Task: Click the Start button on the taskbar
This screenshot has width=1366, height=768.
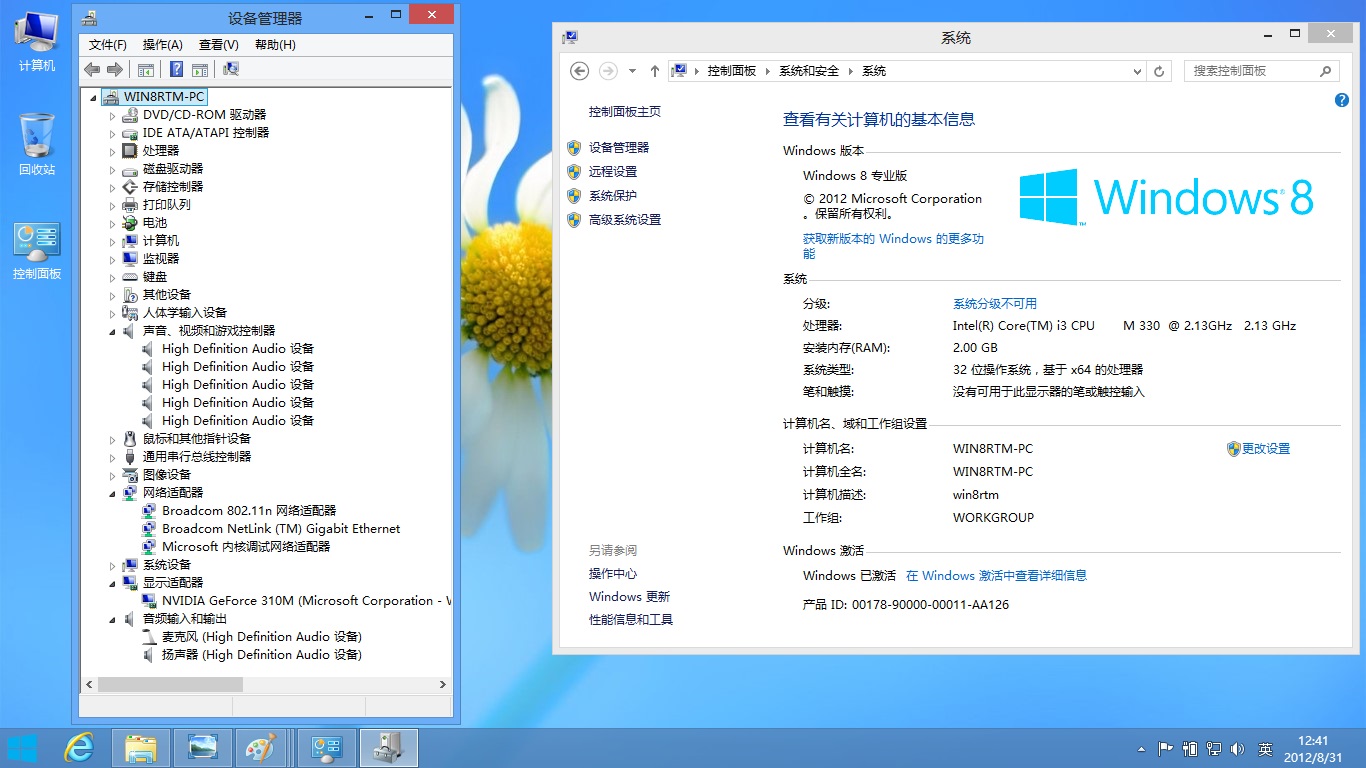Action: point(22,748)
